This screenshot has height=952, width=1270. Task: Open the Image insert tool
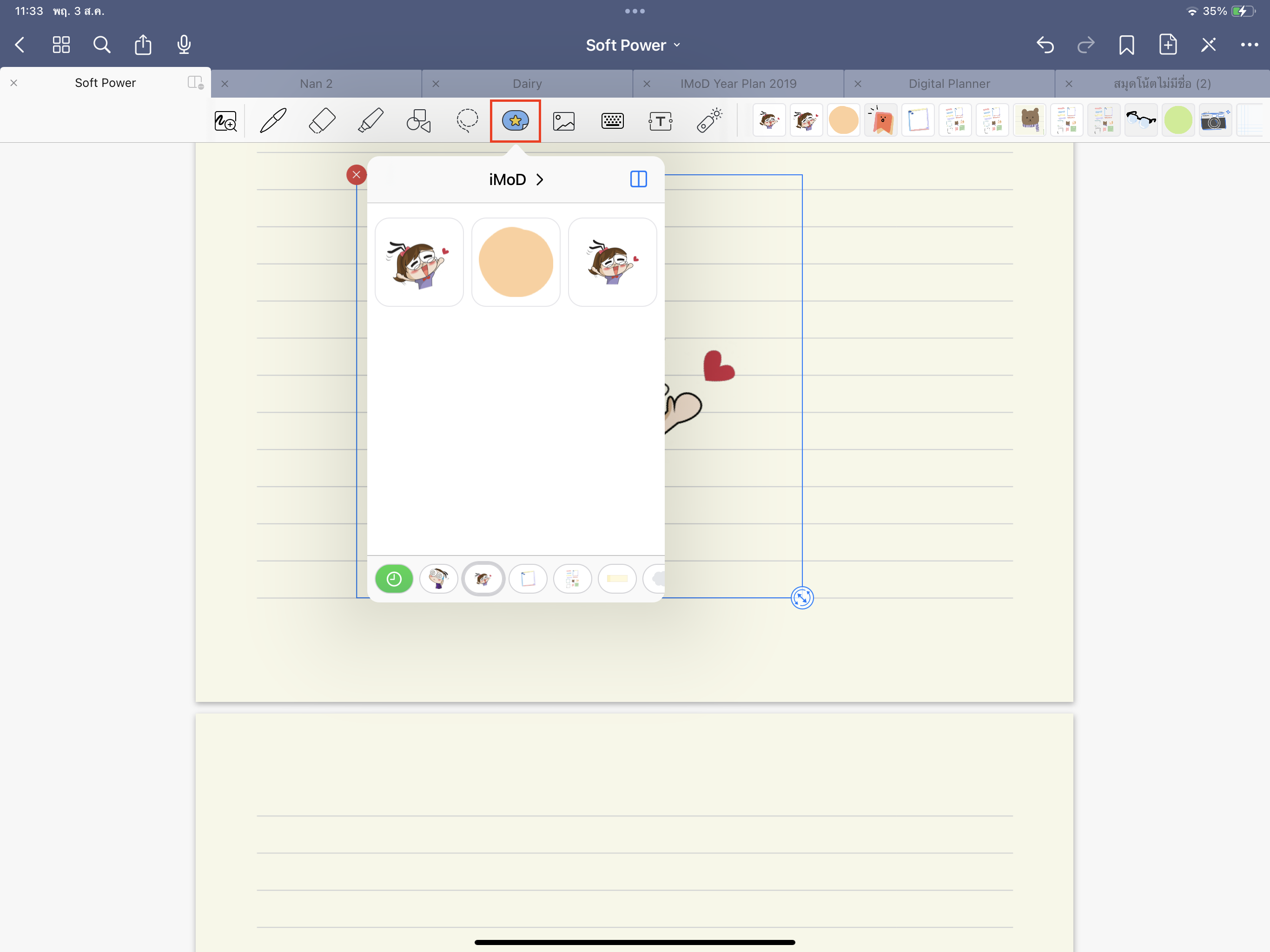pos(564,121)
